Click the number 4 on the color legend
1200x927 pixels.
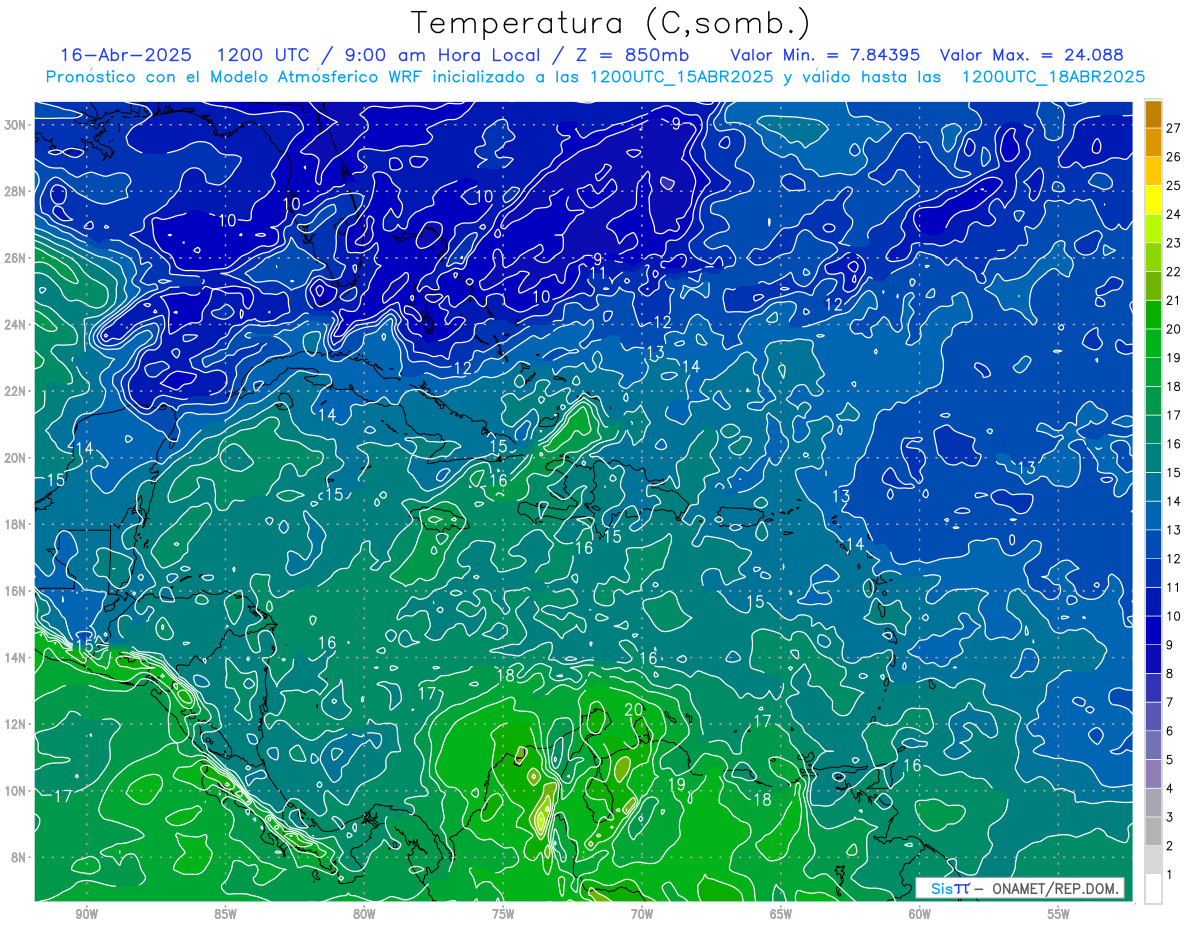click(x=1171, y=789)
